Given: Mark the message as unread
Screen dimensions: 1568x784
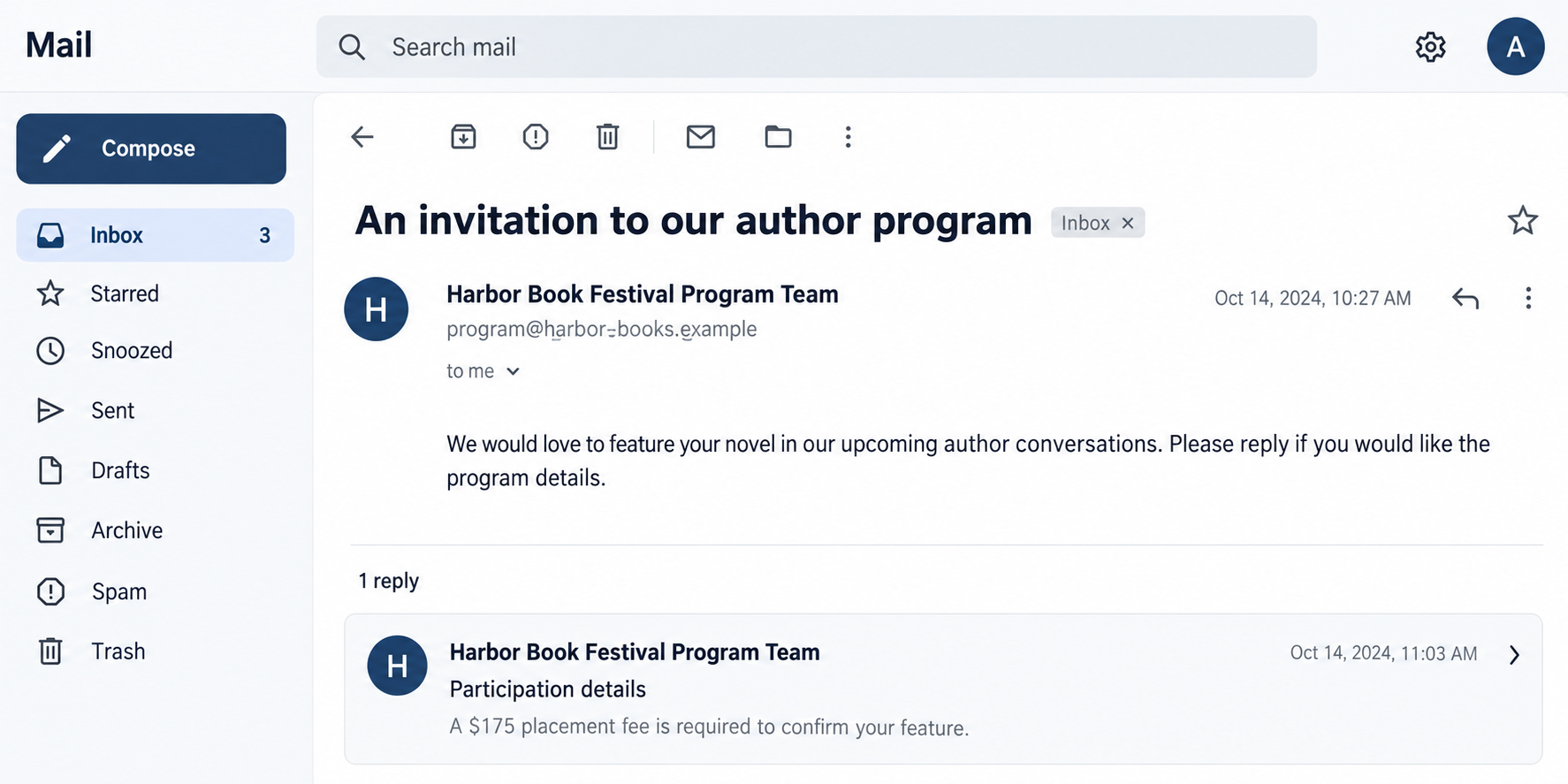Looking at the screenshot, I should click(701, 137).
